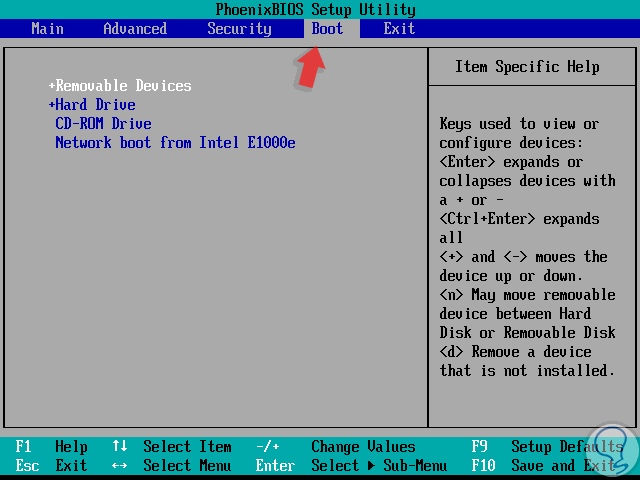640x480 pixels.
Task: Click the -/+ Change Values legend
Action: tap(336, 447)
